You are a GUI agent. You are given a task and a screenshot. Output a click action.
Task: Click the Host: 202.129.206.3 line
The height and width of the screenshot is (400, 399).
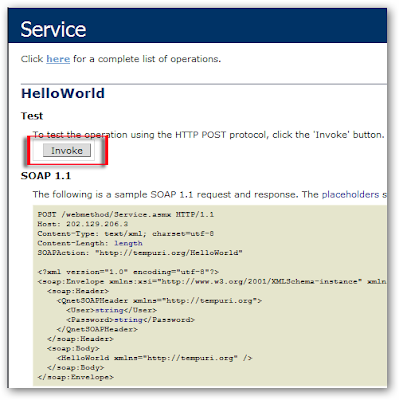coord(83,224)
